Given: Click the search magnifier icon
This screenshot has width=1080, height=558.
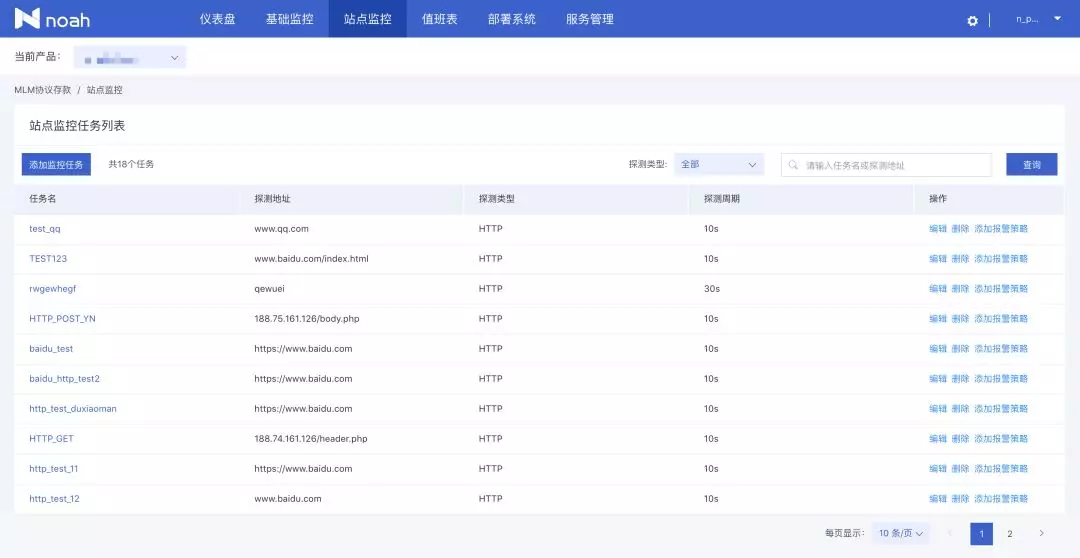Looking at the screenshot, I should pyautogui.click(x=793, y=165).
